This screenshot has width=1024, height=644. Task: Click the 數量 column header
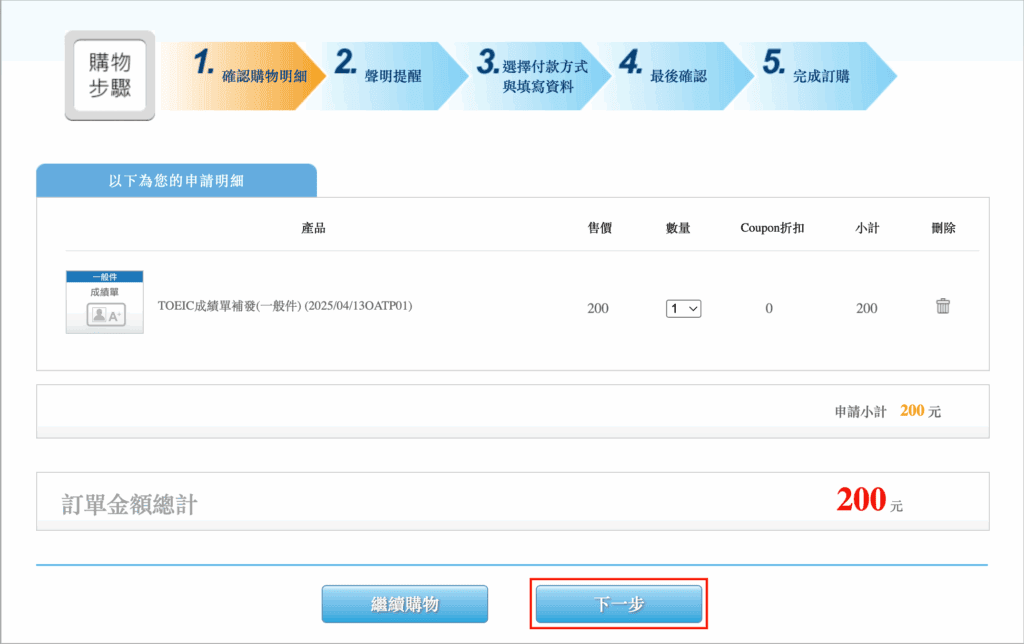click(x=678, y=228)
